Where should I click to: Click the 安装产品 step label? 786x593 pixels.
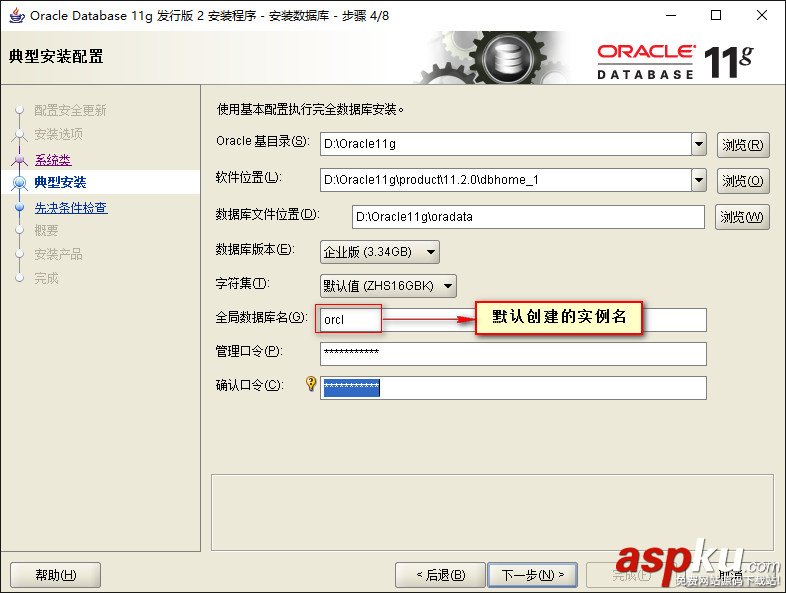59,255
